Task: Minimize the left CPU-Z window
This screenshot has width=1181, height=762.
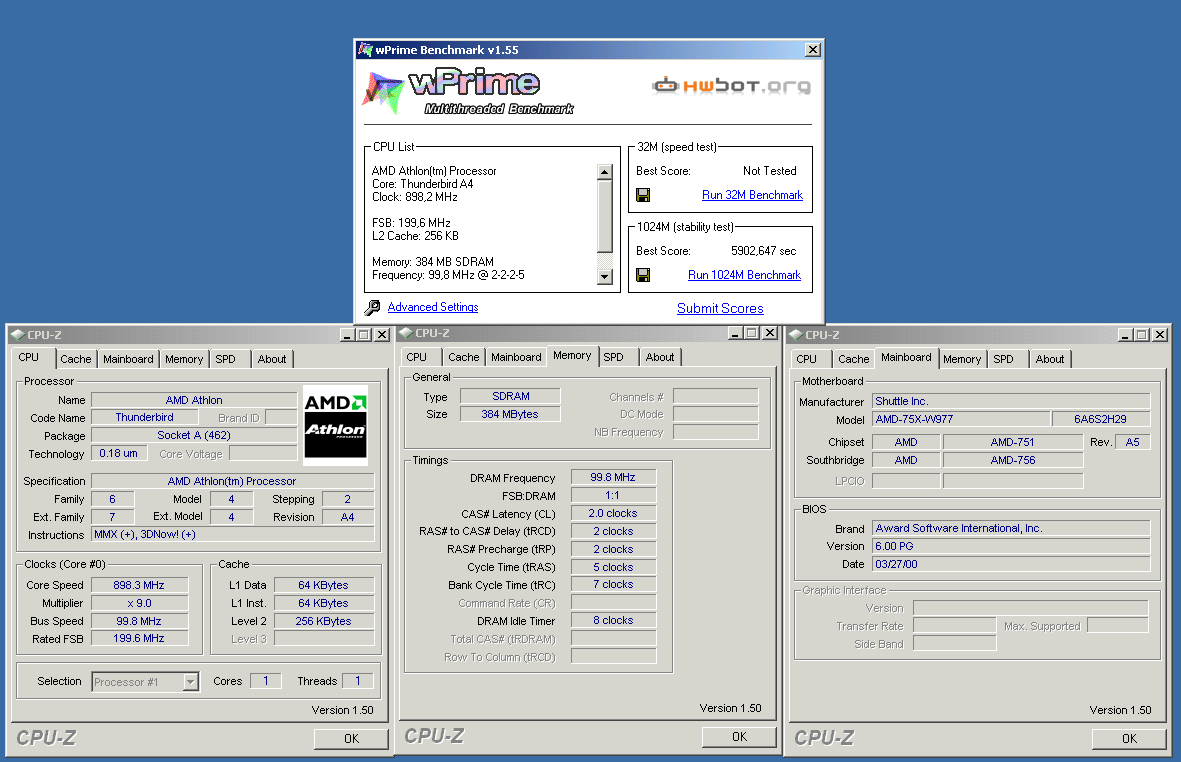Action: (x=347, y=335)
